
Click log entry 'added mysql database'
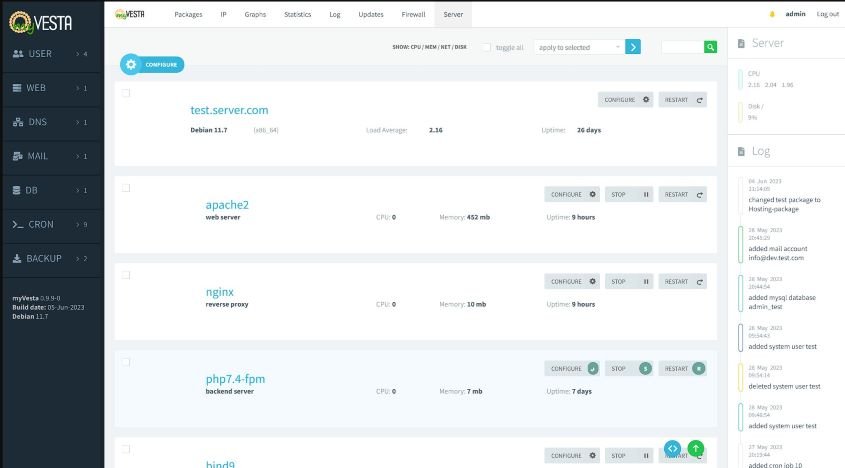click(782, 302)
